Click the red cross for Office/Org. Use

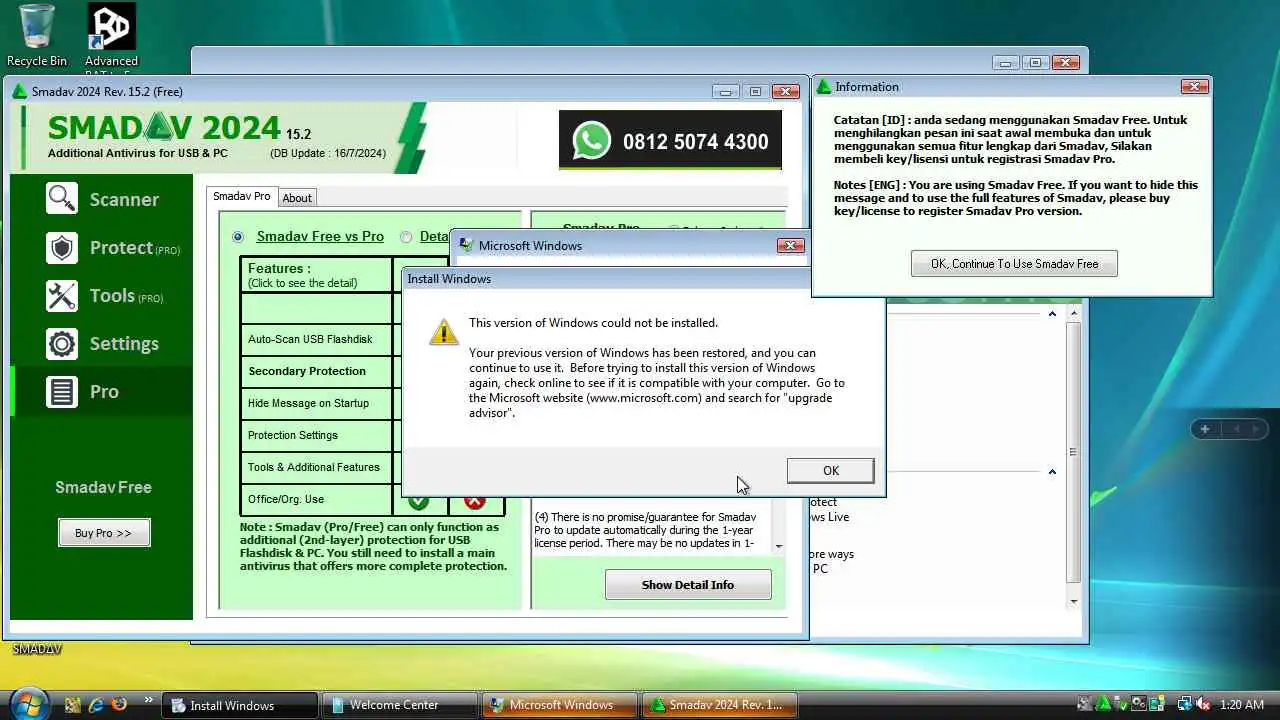pyautogui.click(x=475, y=500)
